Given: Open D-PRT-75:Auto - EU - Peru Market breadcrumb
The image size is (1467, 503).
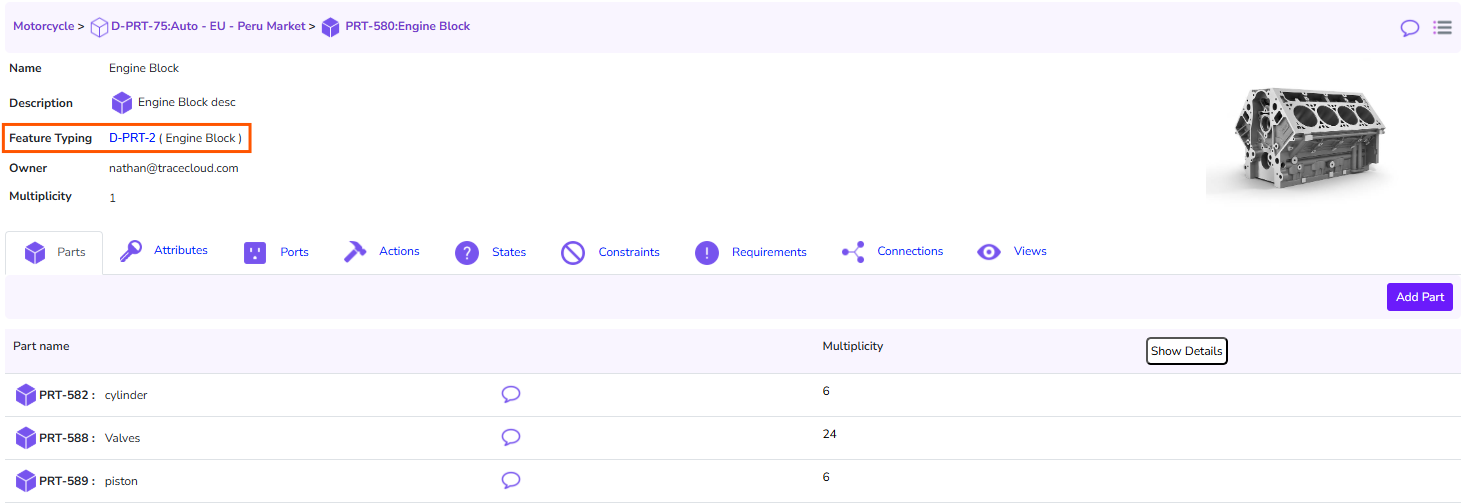Looking at the screenshot, I should (x=208, y=26).
